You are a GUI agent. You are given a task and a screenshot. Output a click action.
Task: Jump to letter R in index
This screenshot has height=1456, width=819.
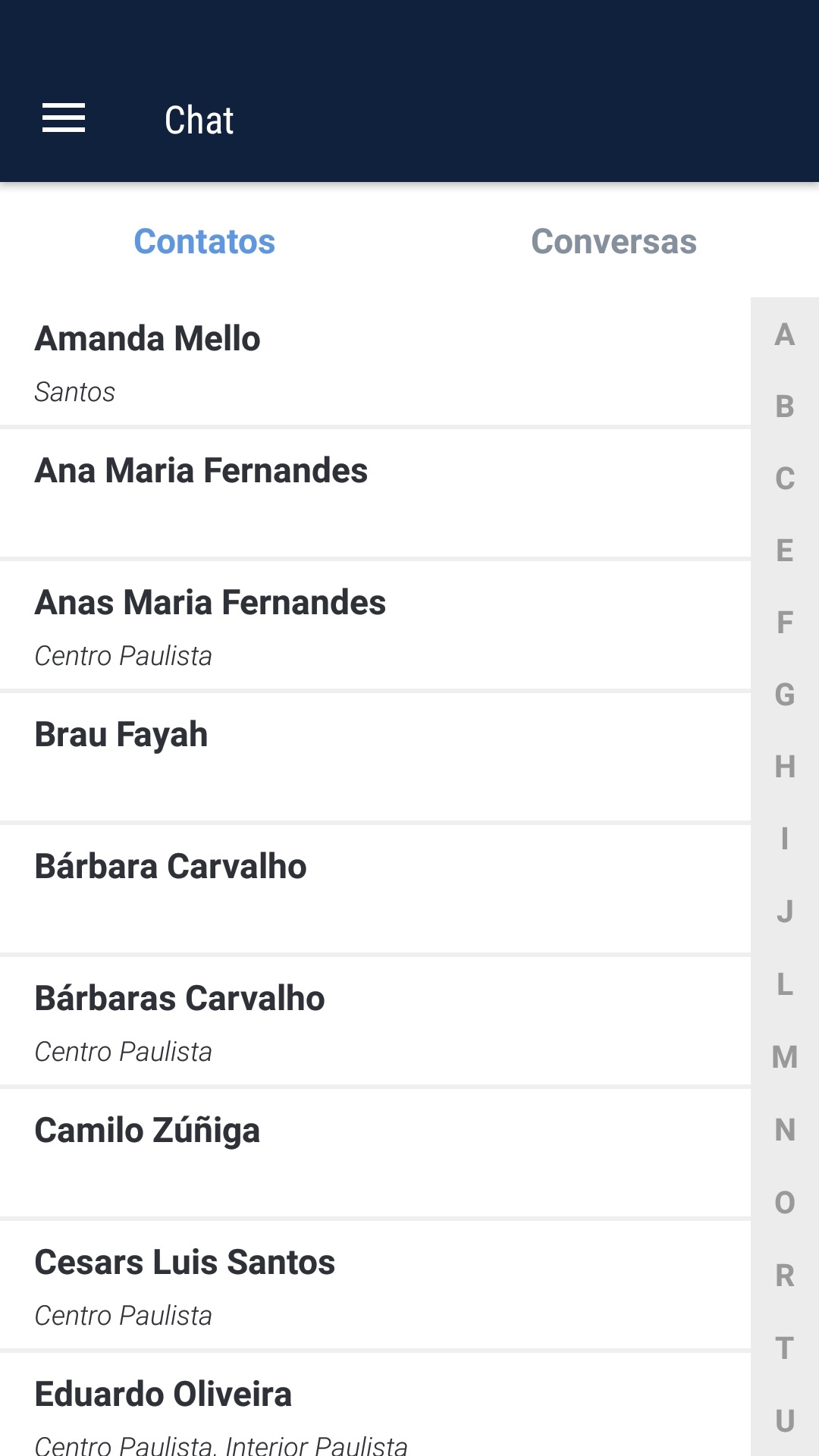point(785,1276)
